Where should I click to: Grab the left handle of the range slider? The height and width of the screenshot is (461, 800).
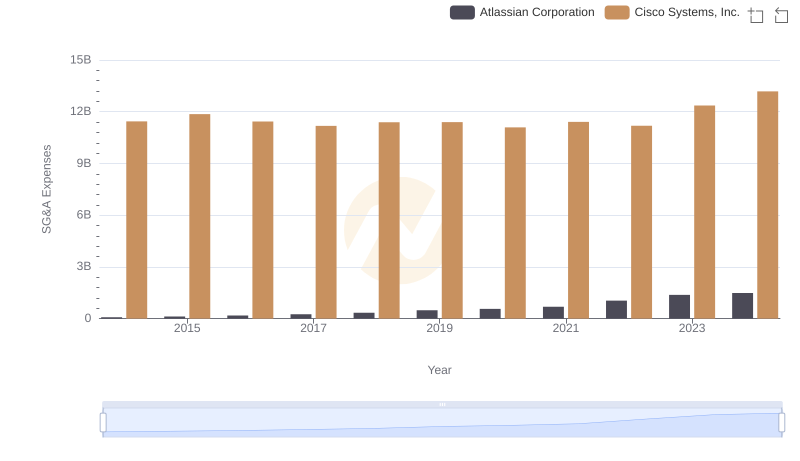tap(103, 422)
